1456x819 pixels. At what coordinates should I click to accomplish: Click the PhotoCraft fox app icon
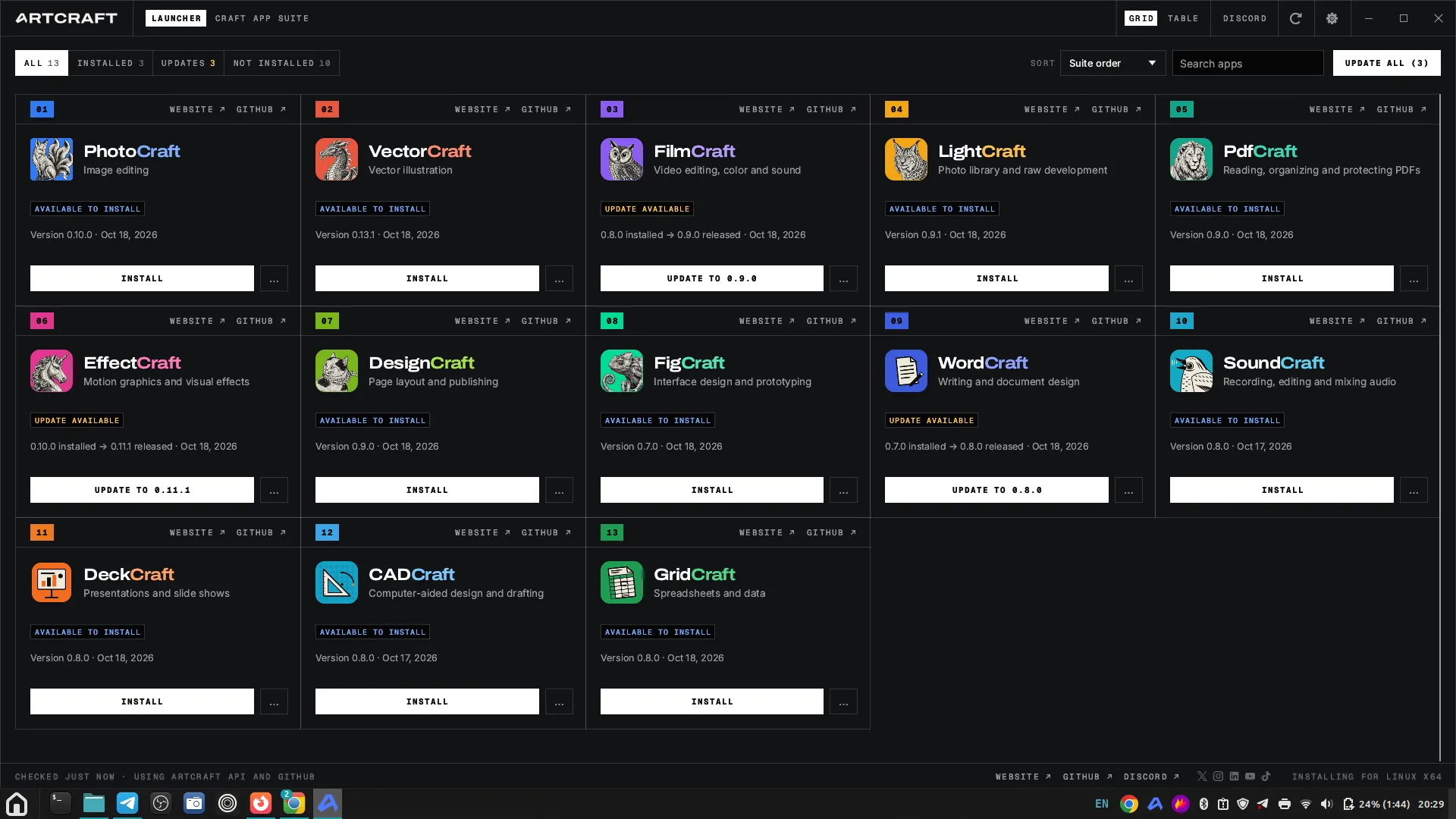click(x=52, y=159)
